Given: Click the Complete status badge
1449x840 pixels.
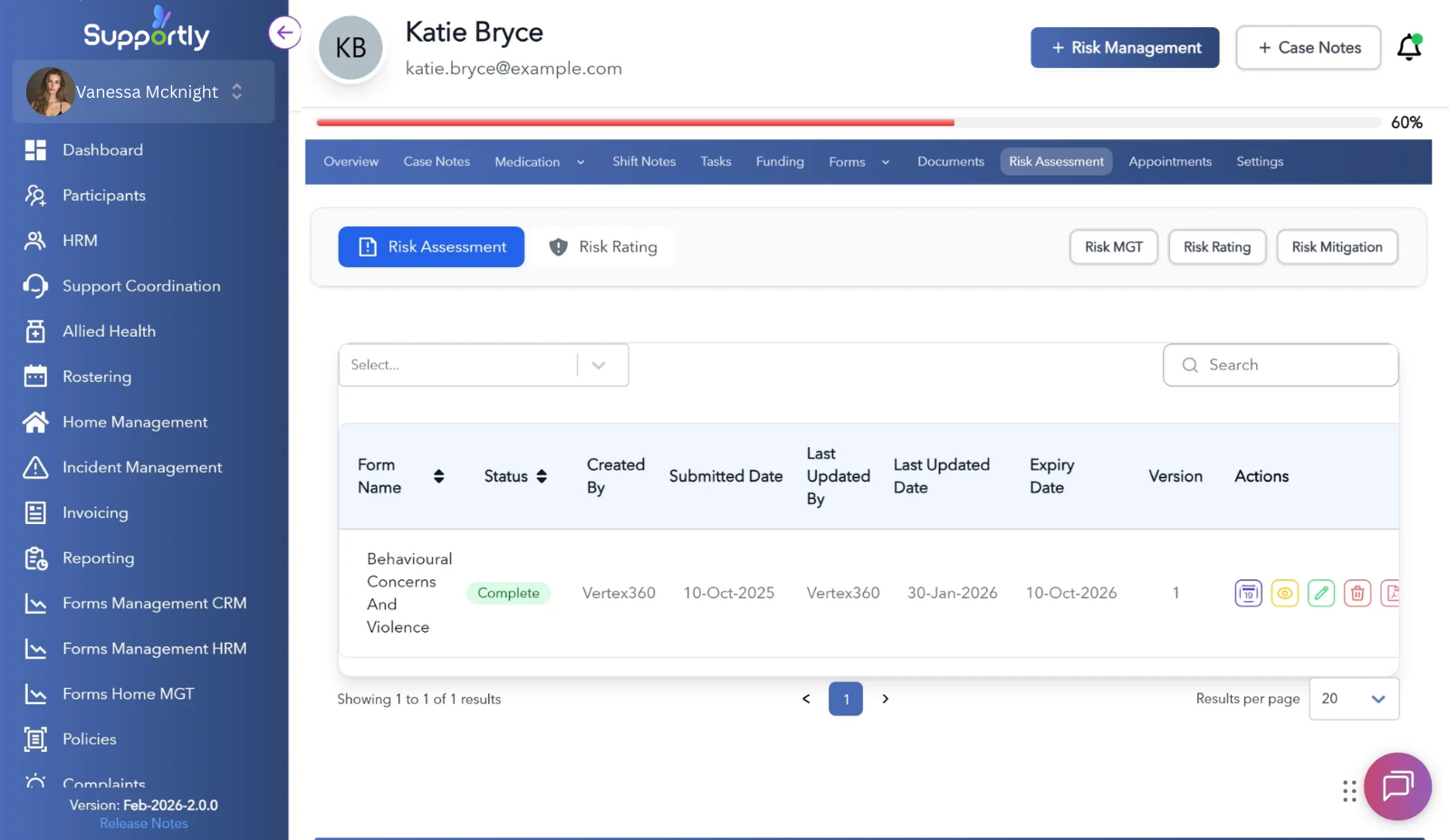Looking at the screenshot, I should [x=508, y=593].
